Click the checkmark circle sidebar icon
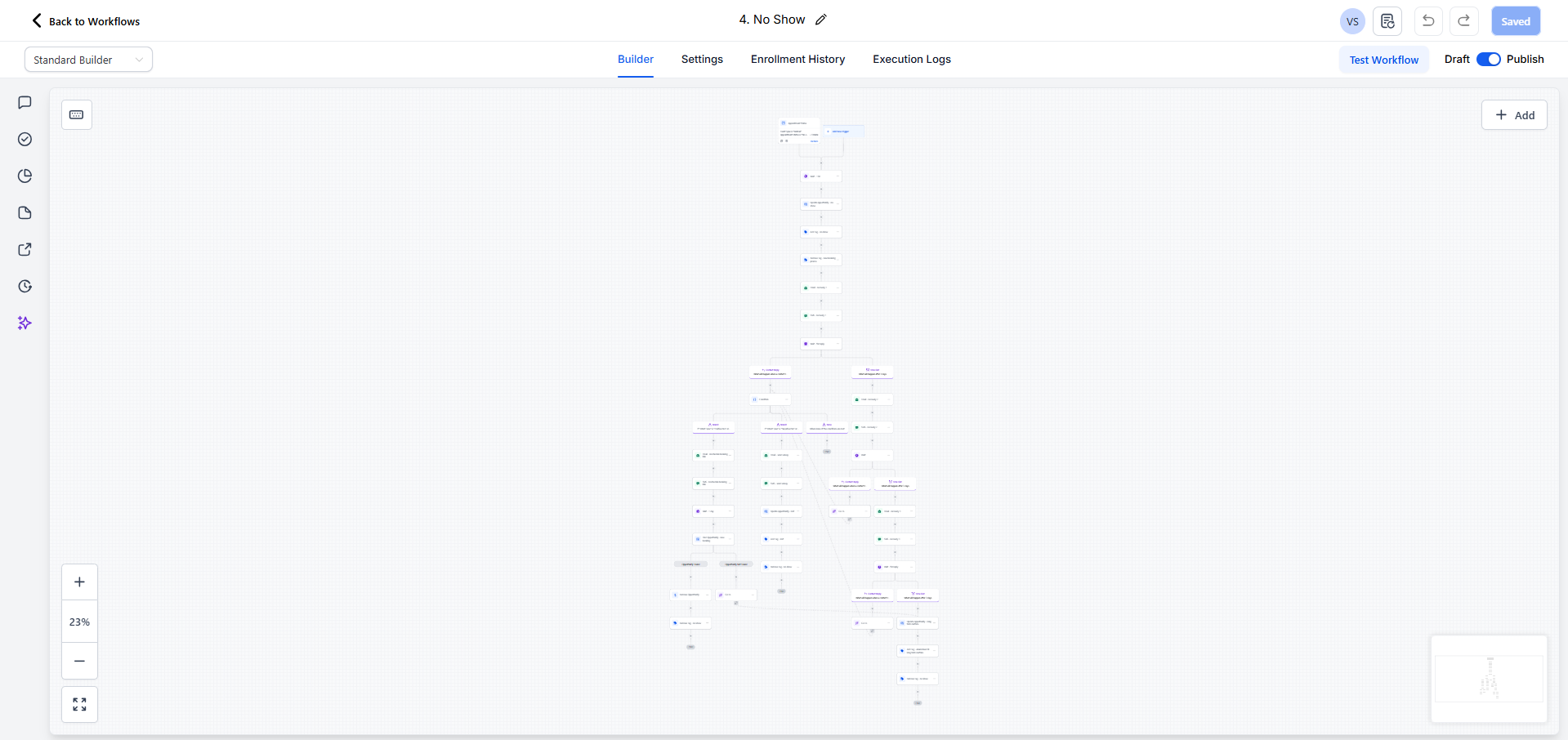 click(x=25, y=139)
